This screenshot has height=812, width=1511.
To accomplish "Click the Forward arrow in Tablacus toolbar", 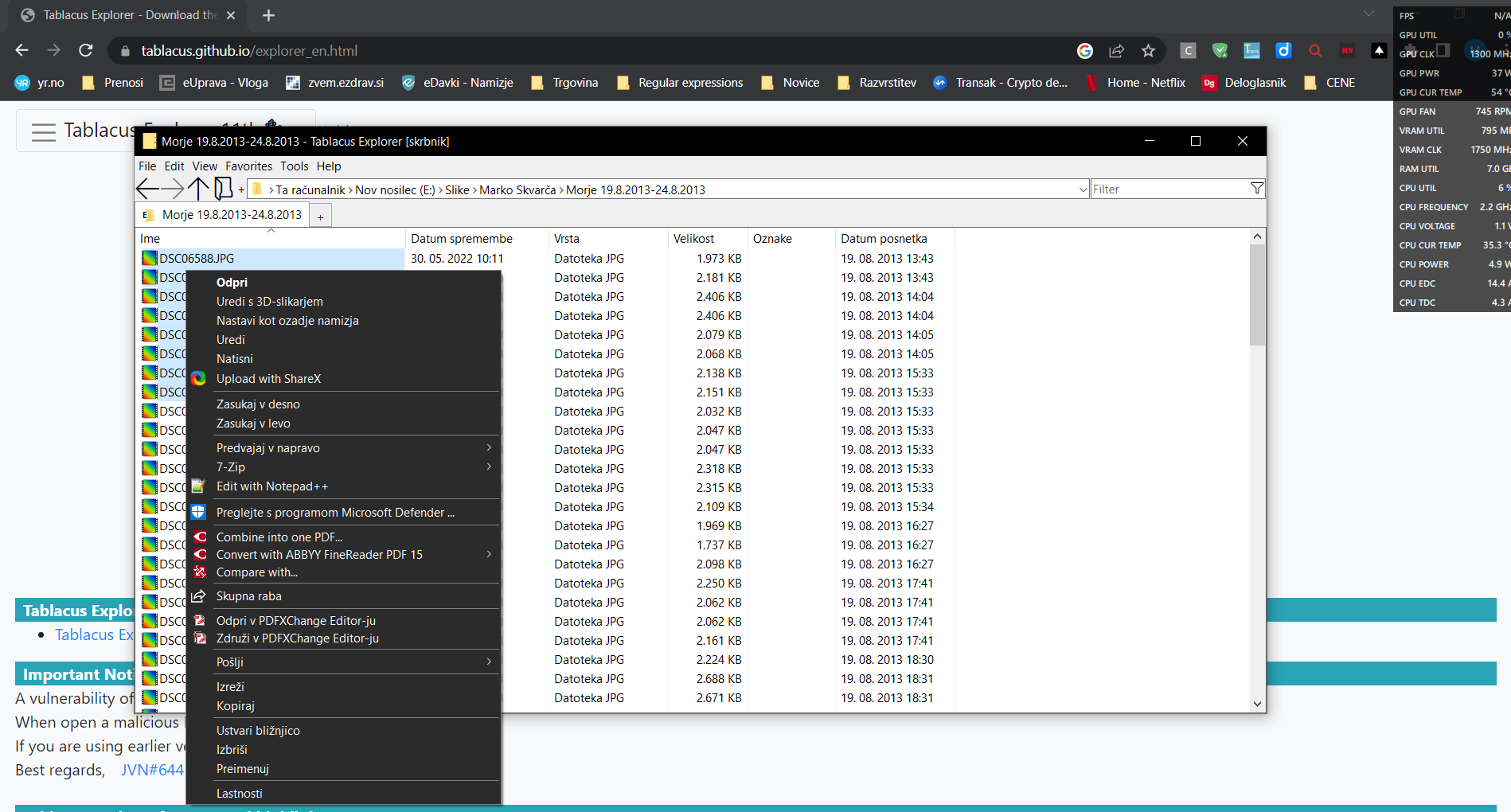I will (172, 189).
